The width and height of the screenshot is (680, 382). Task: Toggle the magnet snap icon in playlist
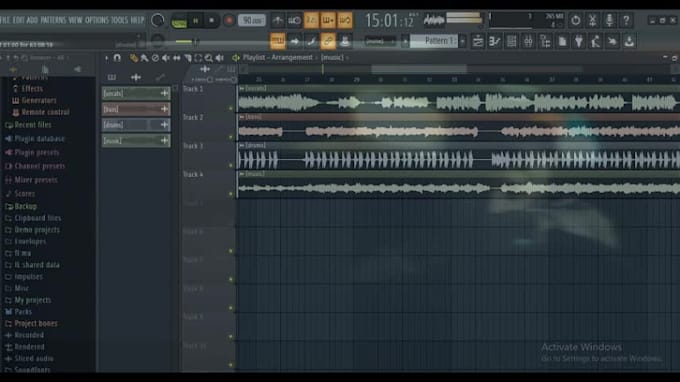117,58
